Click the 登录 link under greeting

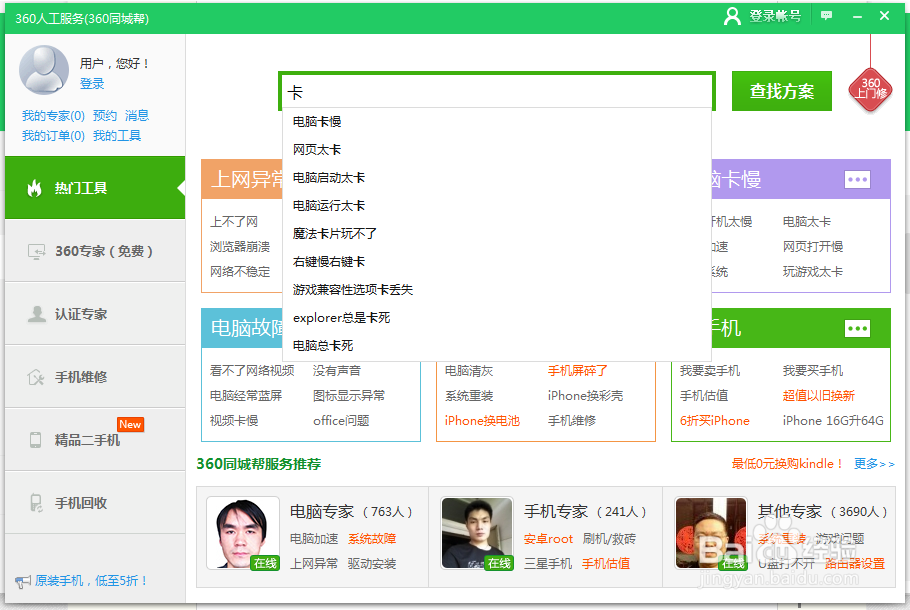coord(92,84)
